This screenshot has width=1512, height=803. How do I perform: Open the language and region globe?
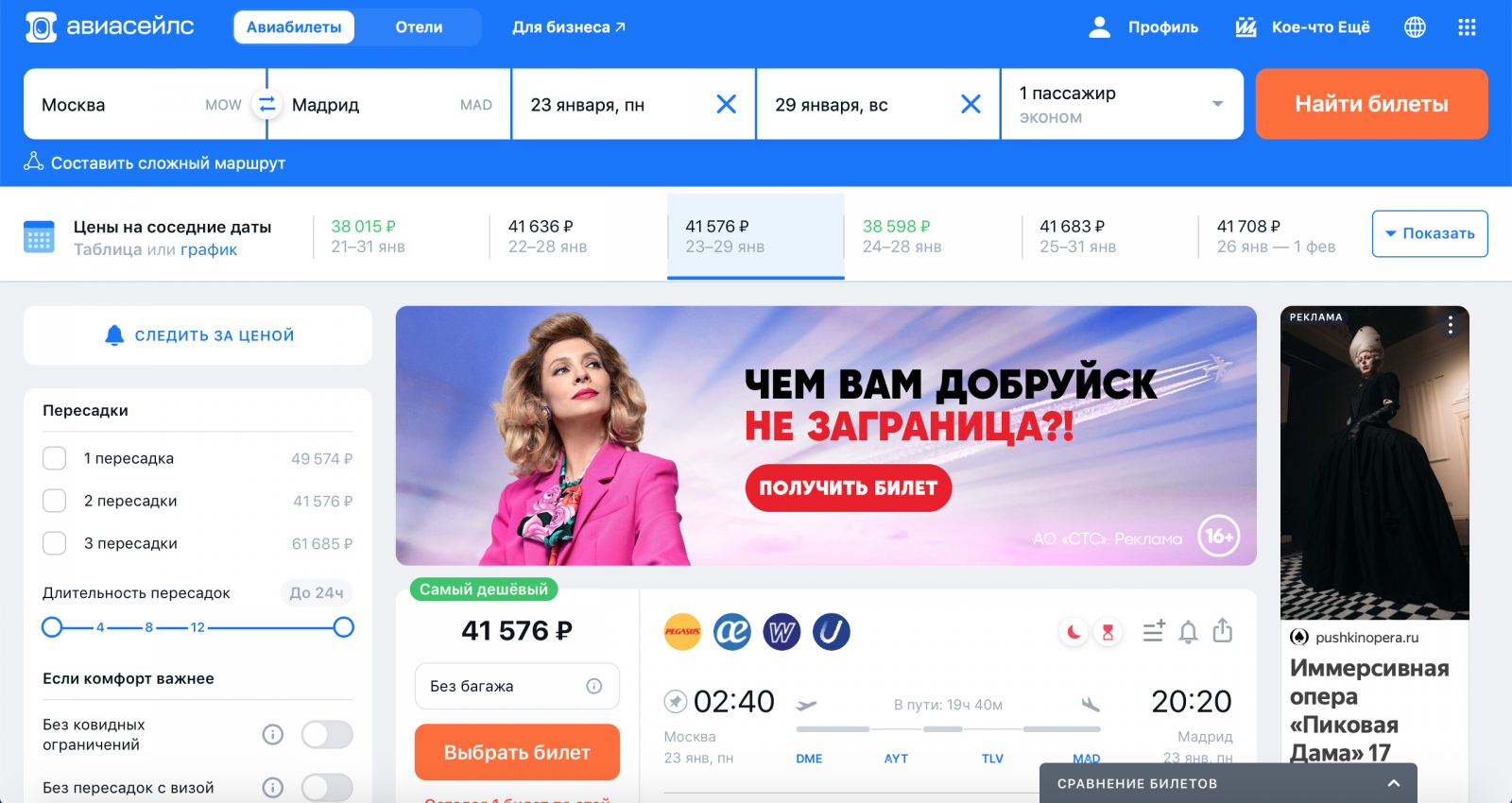pyautogui.click(x=1415, y=27)
